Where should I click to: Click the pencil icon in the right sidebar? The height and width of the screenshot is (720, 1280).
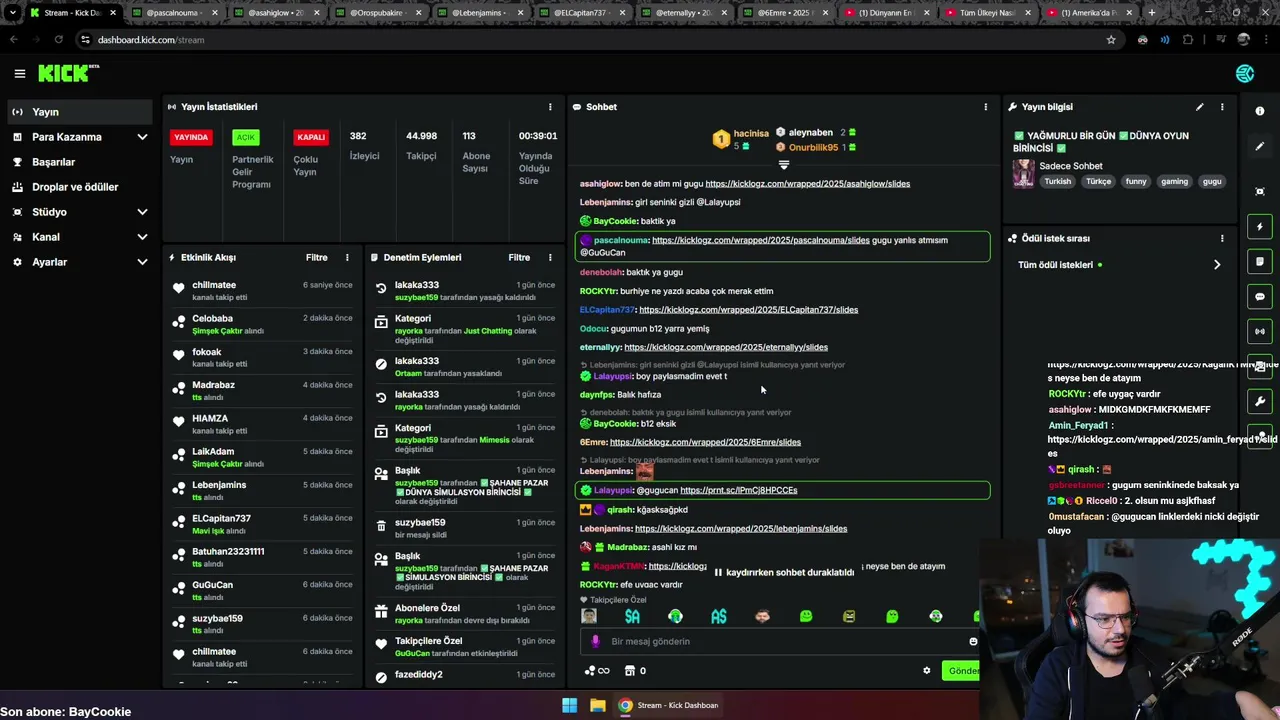click(1260, 146)
